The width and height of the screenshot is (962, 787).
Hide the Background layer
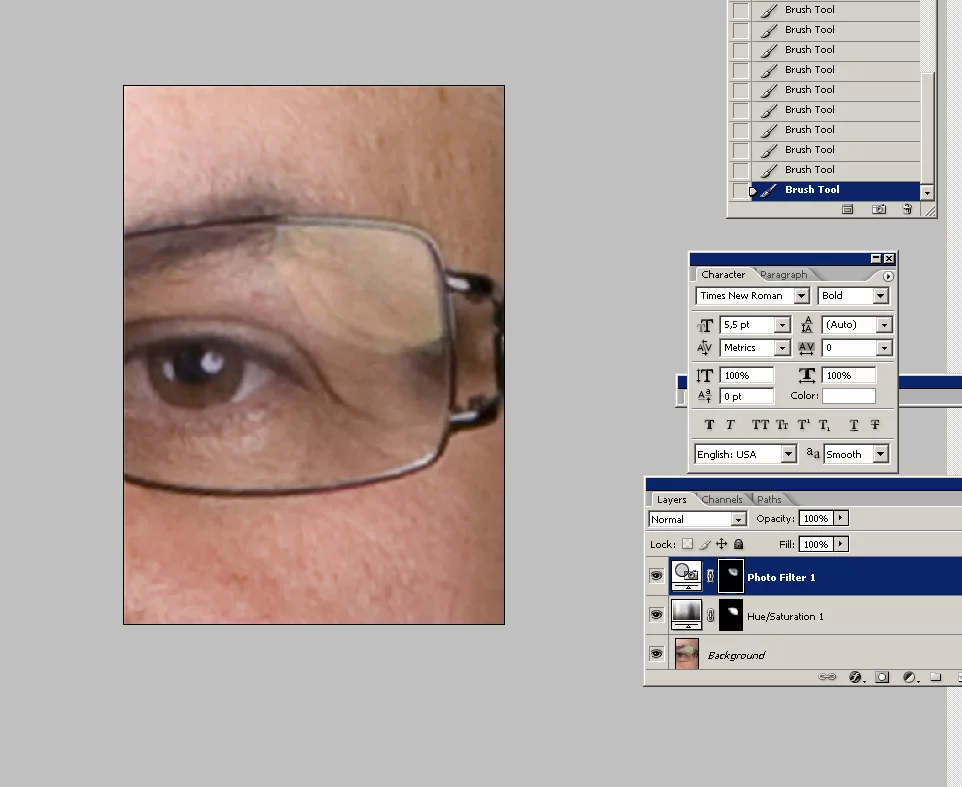(x=656, y=654)
